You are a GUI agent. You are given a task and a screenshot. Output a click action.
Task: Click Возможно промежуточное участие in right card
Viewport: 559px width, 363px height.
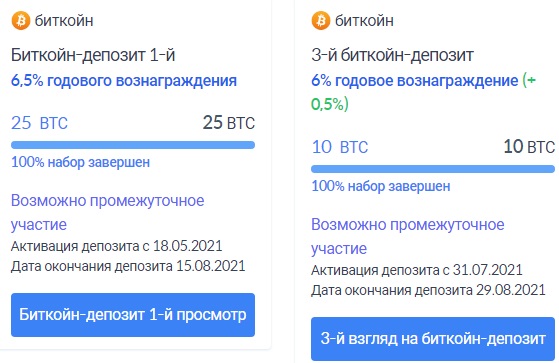[407, 236]
